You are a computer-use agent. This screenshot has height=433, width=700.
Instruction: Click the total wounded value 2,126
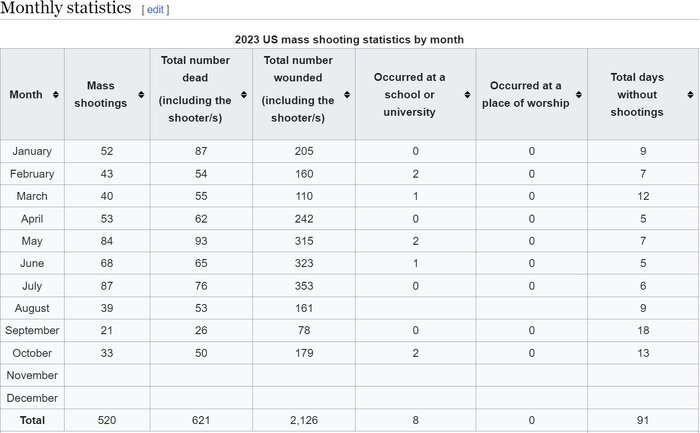coord(303,420)
